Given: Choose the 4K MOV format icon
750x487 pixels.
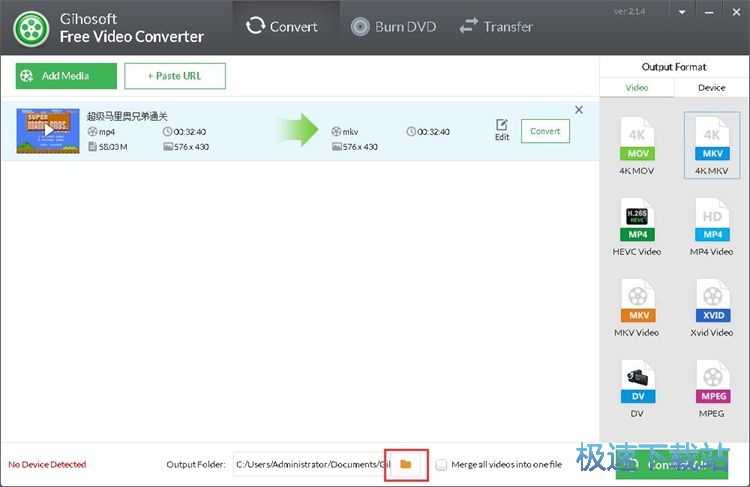Looking at the screenshot, I should click(637, 146).
